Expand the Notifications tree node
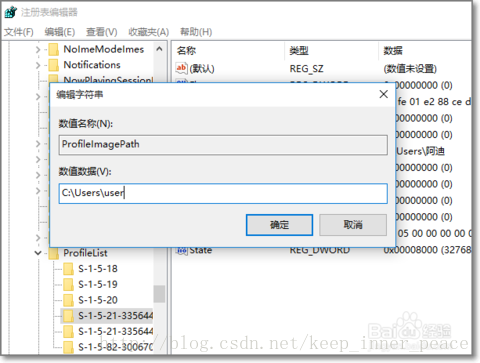This screenshot has width=480, height=363. (38, 65)
